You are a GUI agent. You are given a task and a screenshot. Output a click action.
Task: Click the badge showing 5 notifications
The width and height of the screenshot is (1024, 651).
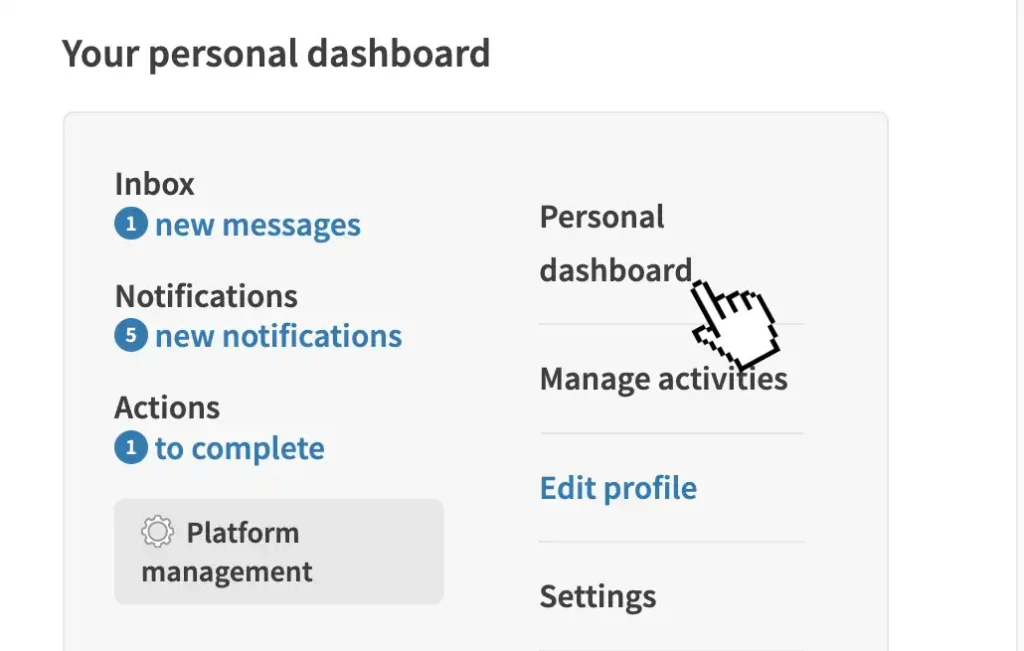click(x=131, y=336)
